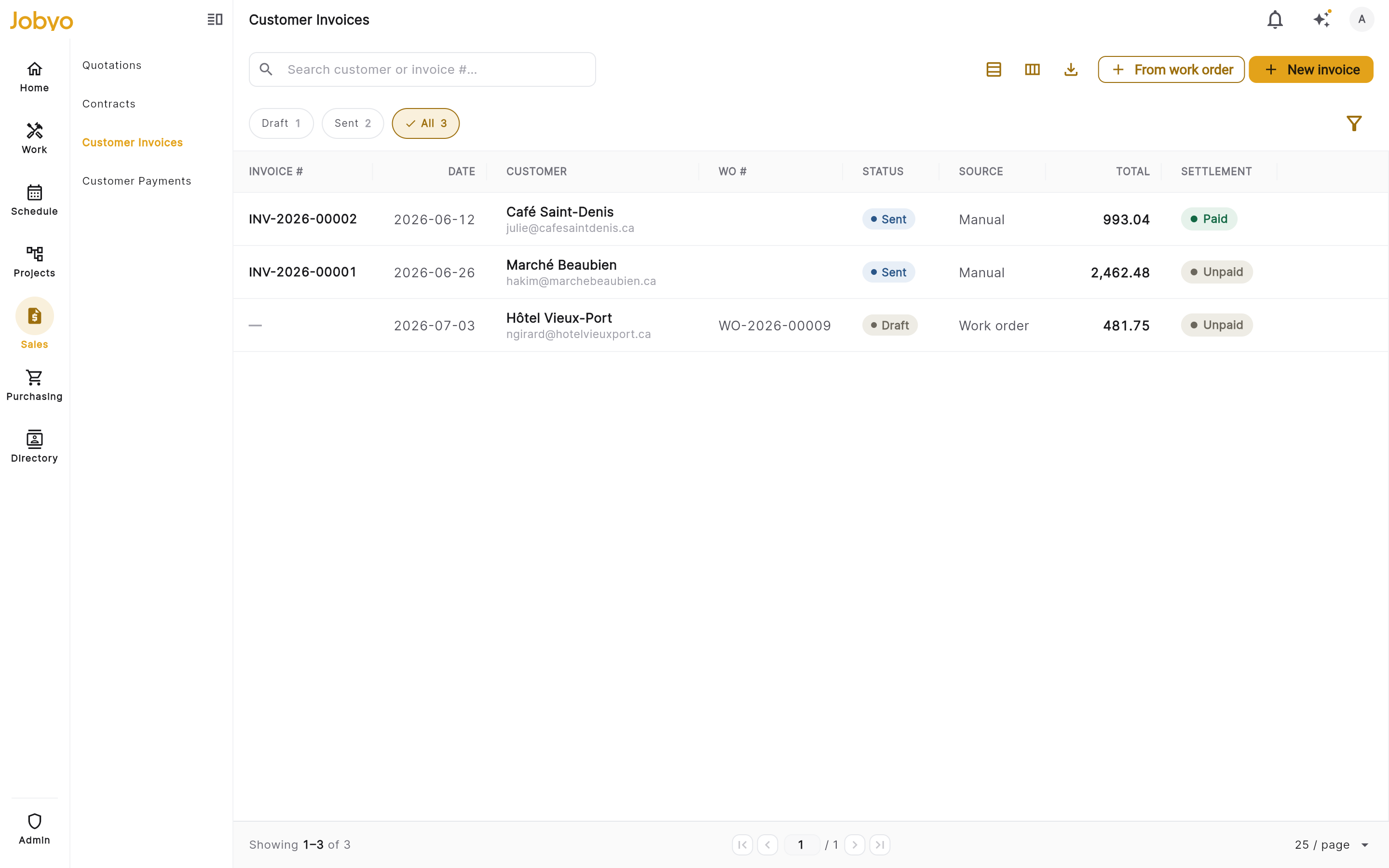Open the advanced filter funnel
The height and width of the screenshot is (868, 1389).
(1354, 123)
